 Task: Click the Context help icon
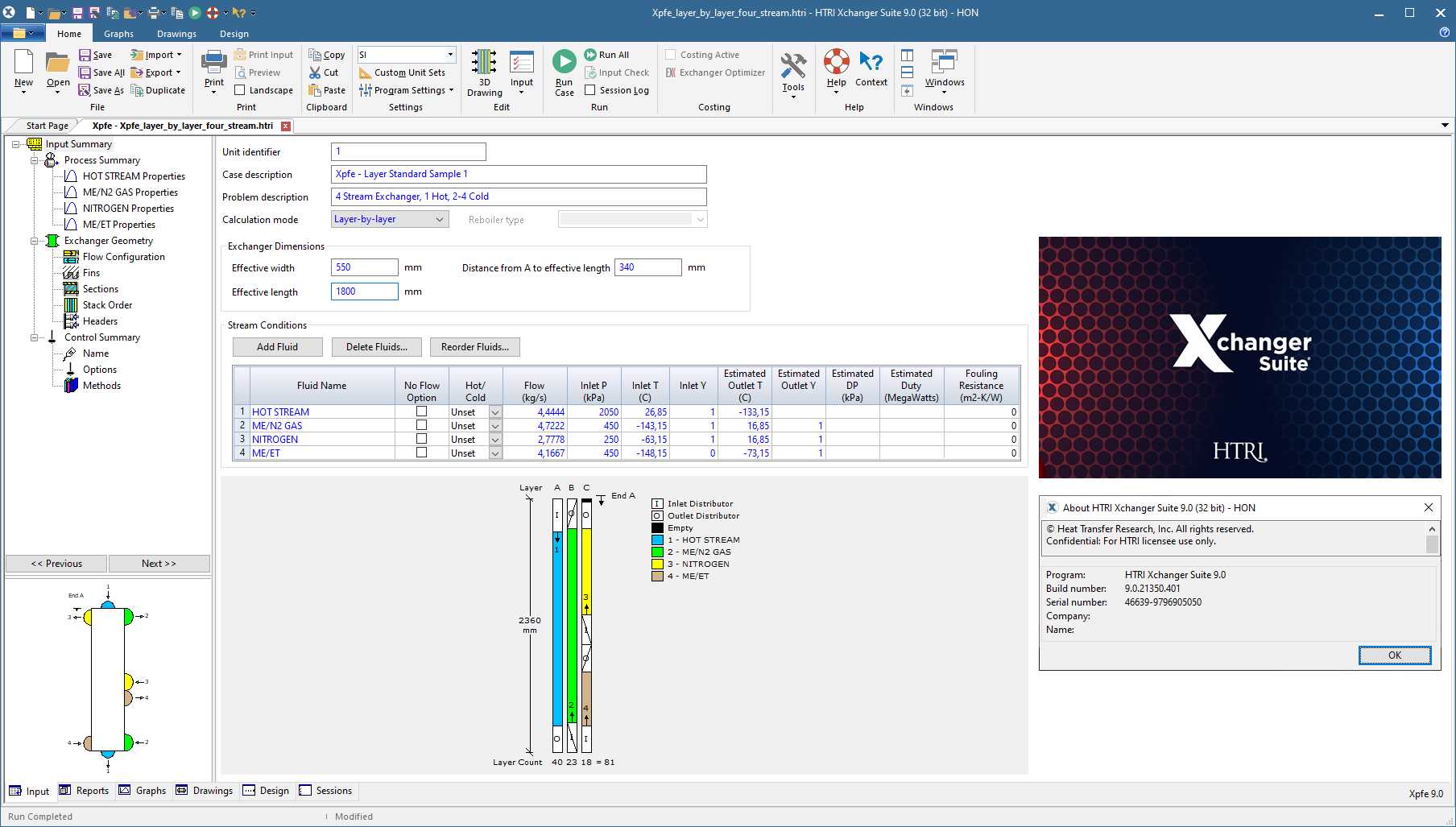(x=871, y=61)
